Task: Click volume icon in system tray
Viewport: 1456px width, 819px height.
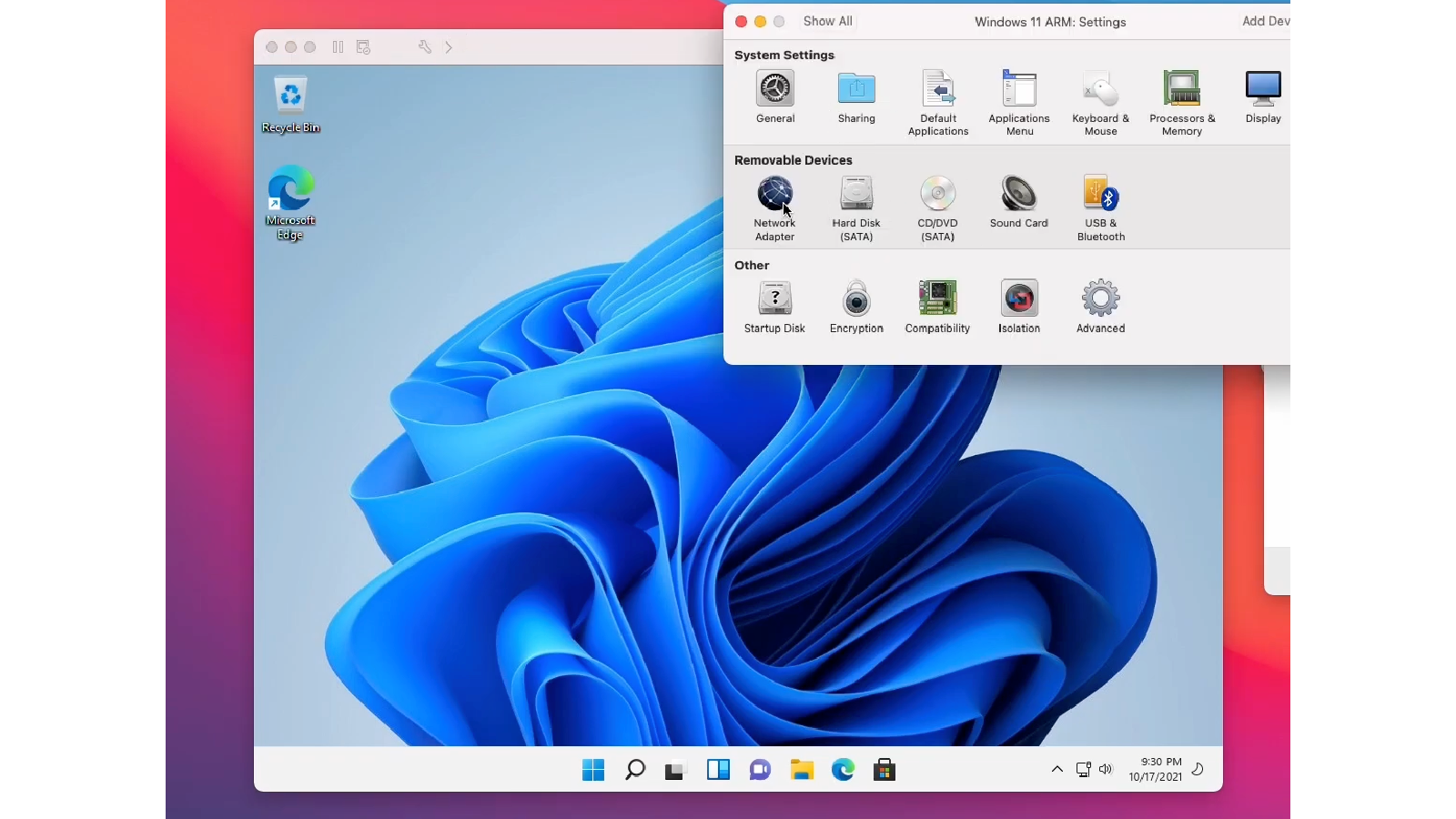Action: pyautogui.click(x=1106, y=769)
